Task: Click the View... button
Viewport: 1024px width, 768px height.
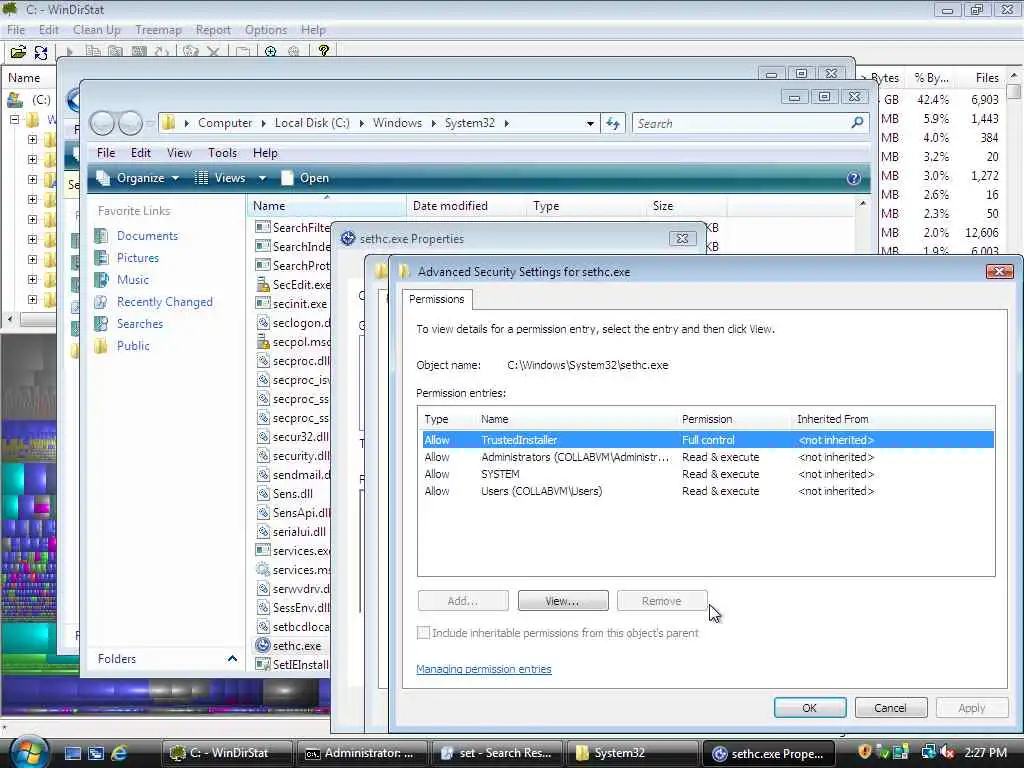Action: coord(562,600)
